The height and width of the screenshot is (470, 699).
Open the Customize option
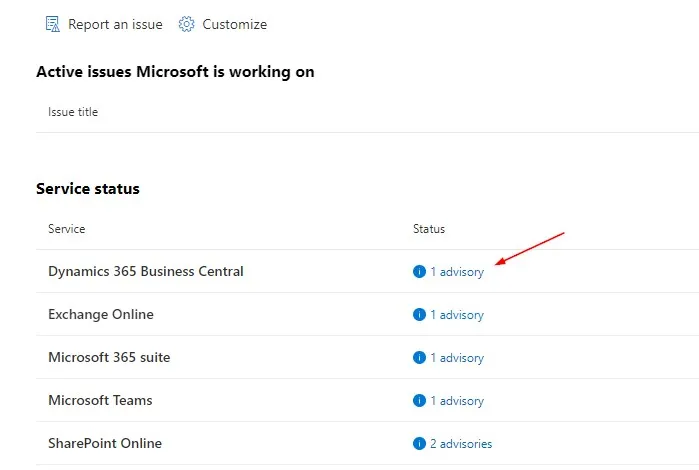(x=234, y=24)
